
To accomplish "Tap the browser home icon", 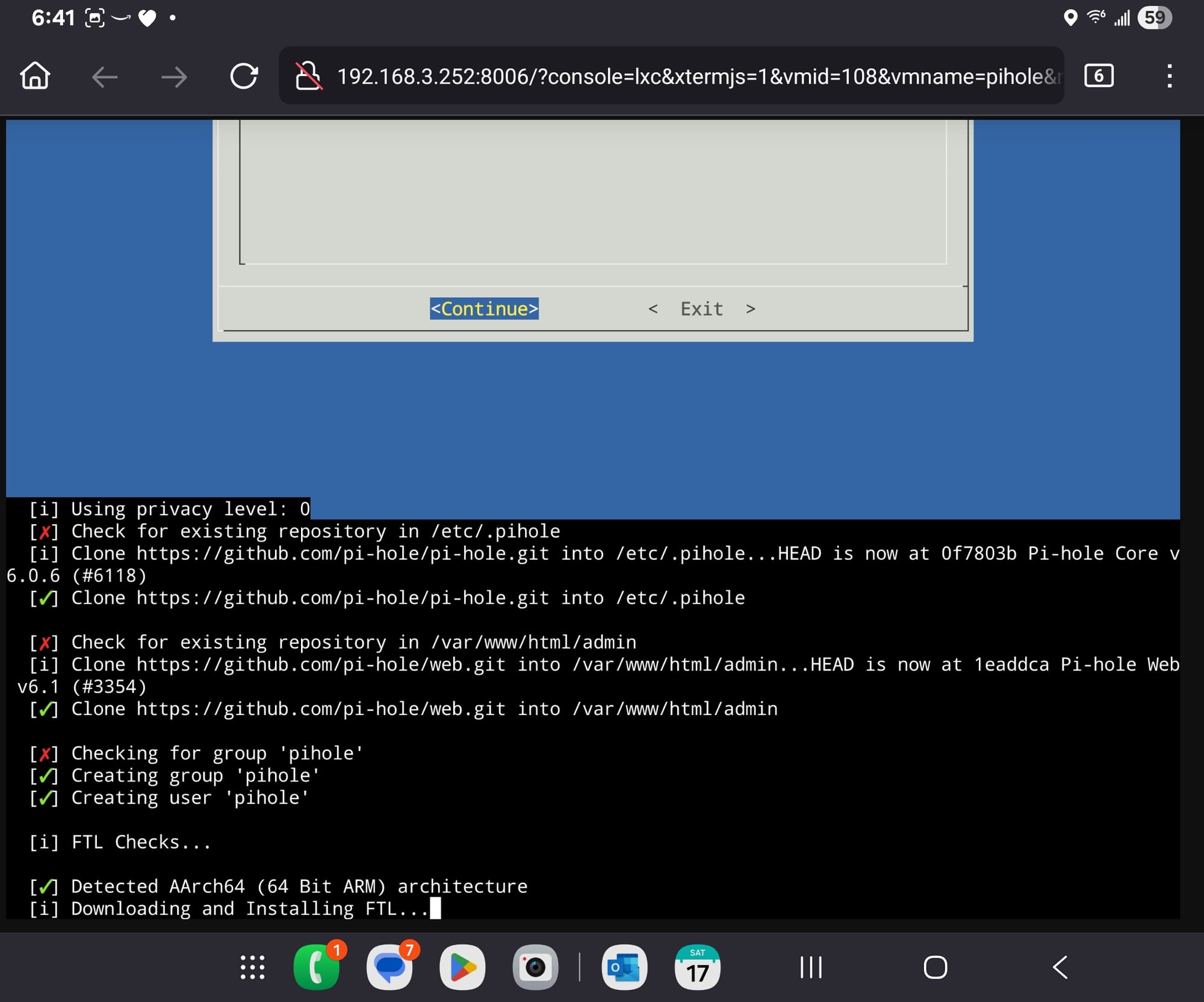I will coord(35,76).
